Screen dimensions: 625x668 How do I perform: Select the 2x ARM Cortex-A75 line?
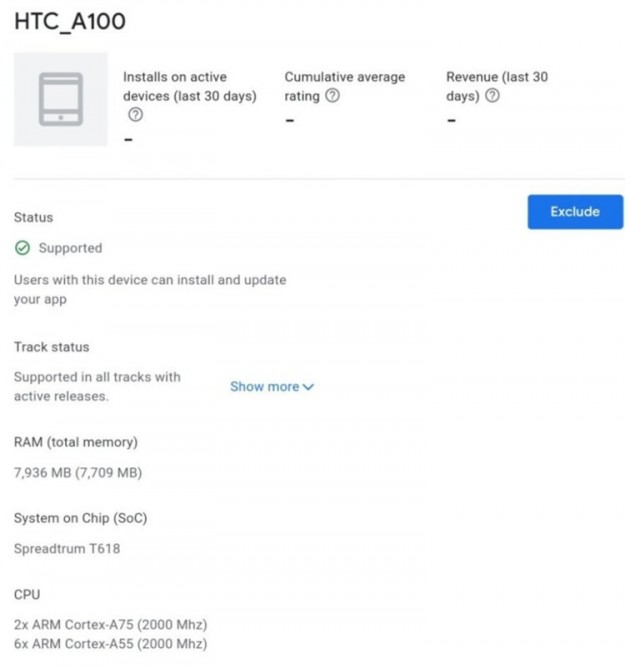(110, 624)
